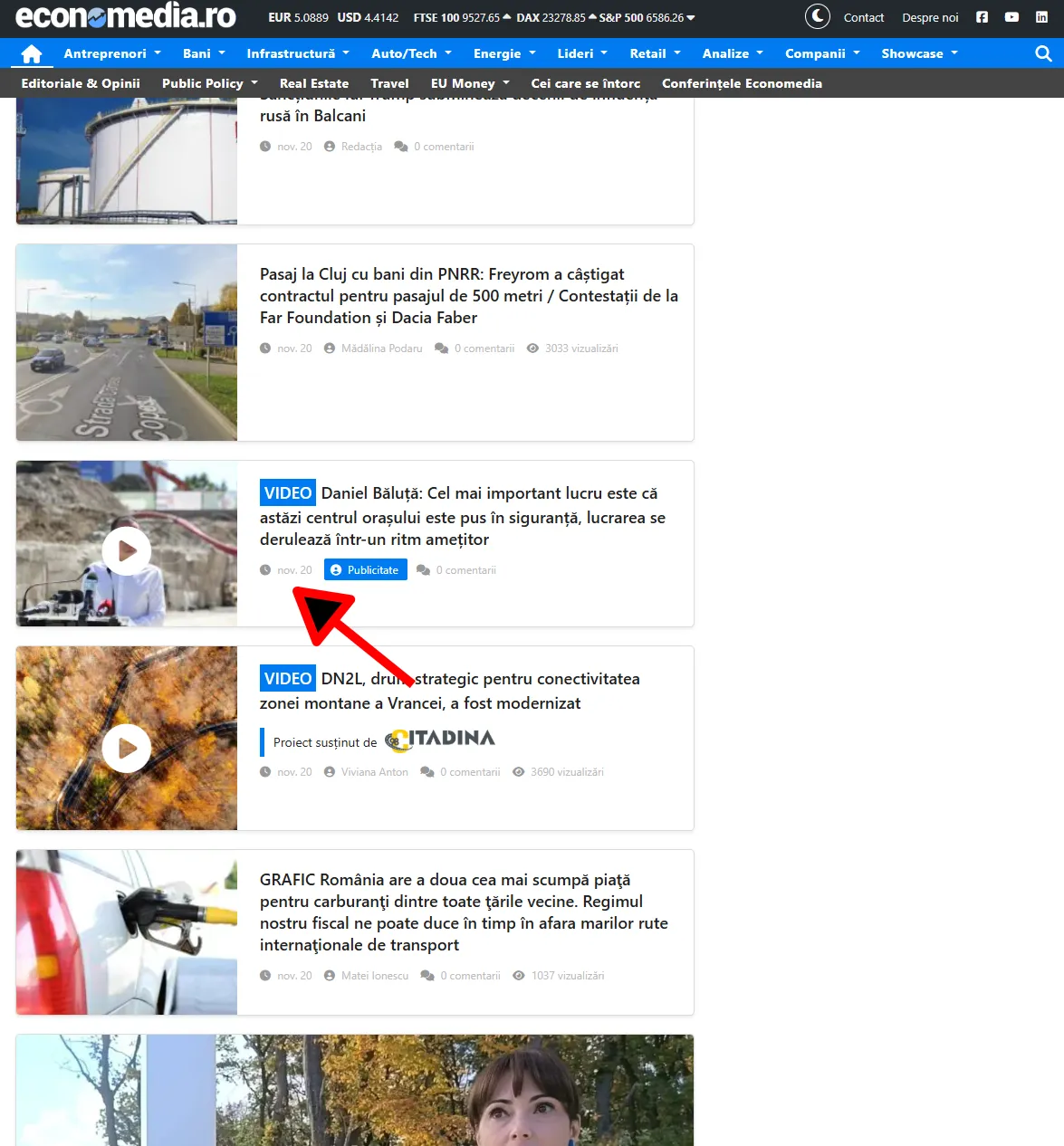Click the economedia.ro site logo
1064x1146 pixels.
pyautogui.click(x=126, y=16)
